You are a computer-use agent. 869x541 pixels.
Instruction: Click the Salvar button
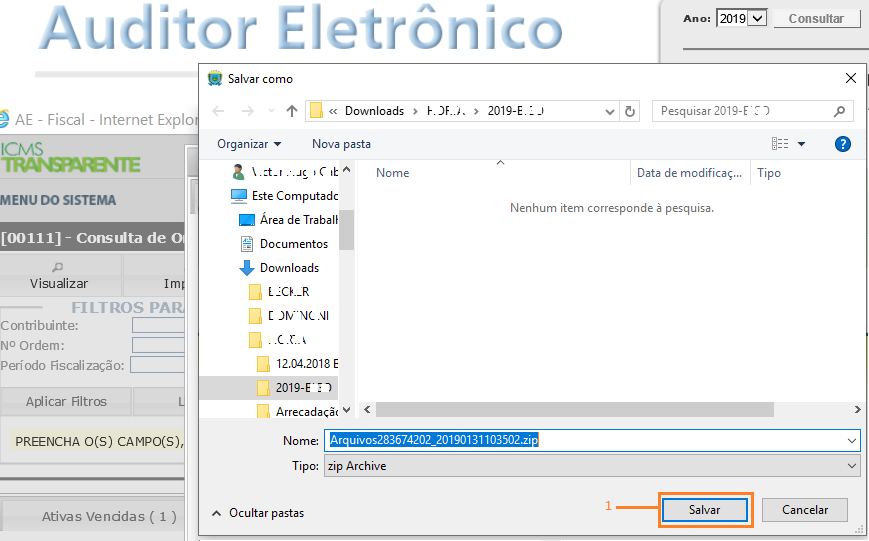pyautogui.click(x=704, y=510)
